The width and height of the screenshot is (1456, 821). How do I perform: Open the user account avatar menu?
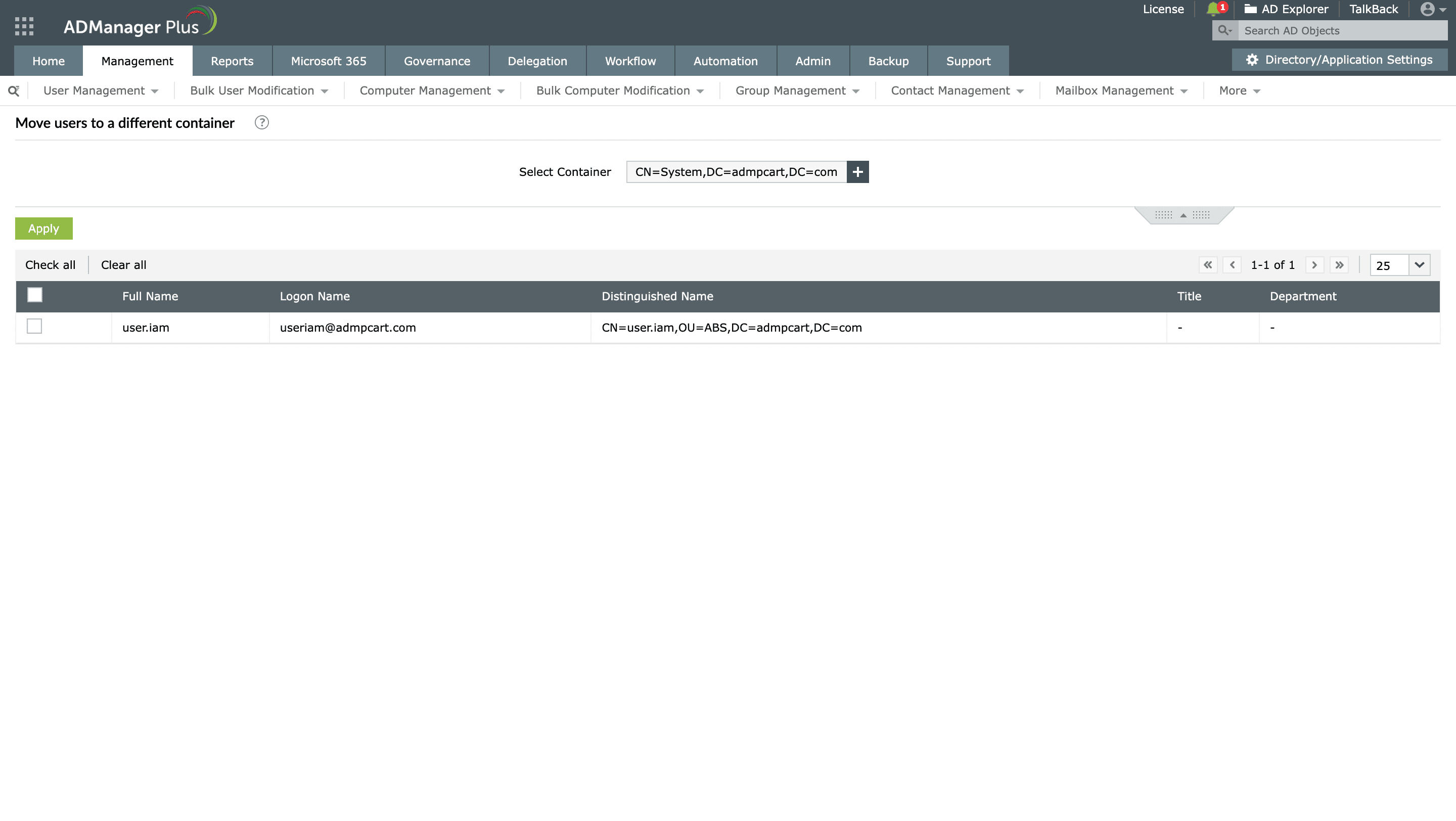pos(1432,9)
